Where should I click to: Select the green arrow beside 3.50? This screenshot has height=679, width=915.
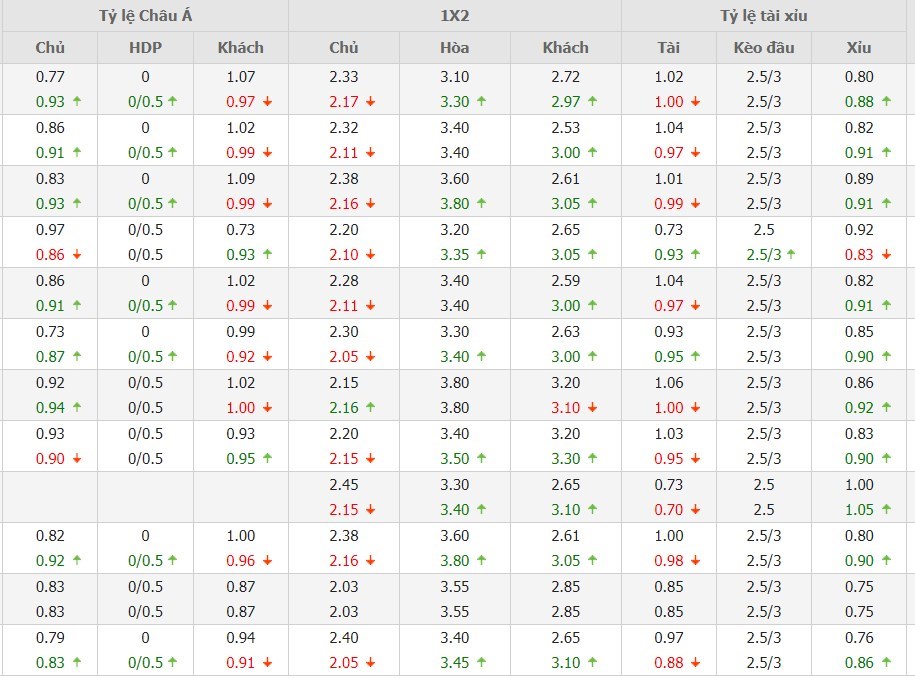pyautogui.click(x=482, y=459)
